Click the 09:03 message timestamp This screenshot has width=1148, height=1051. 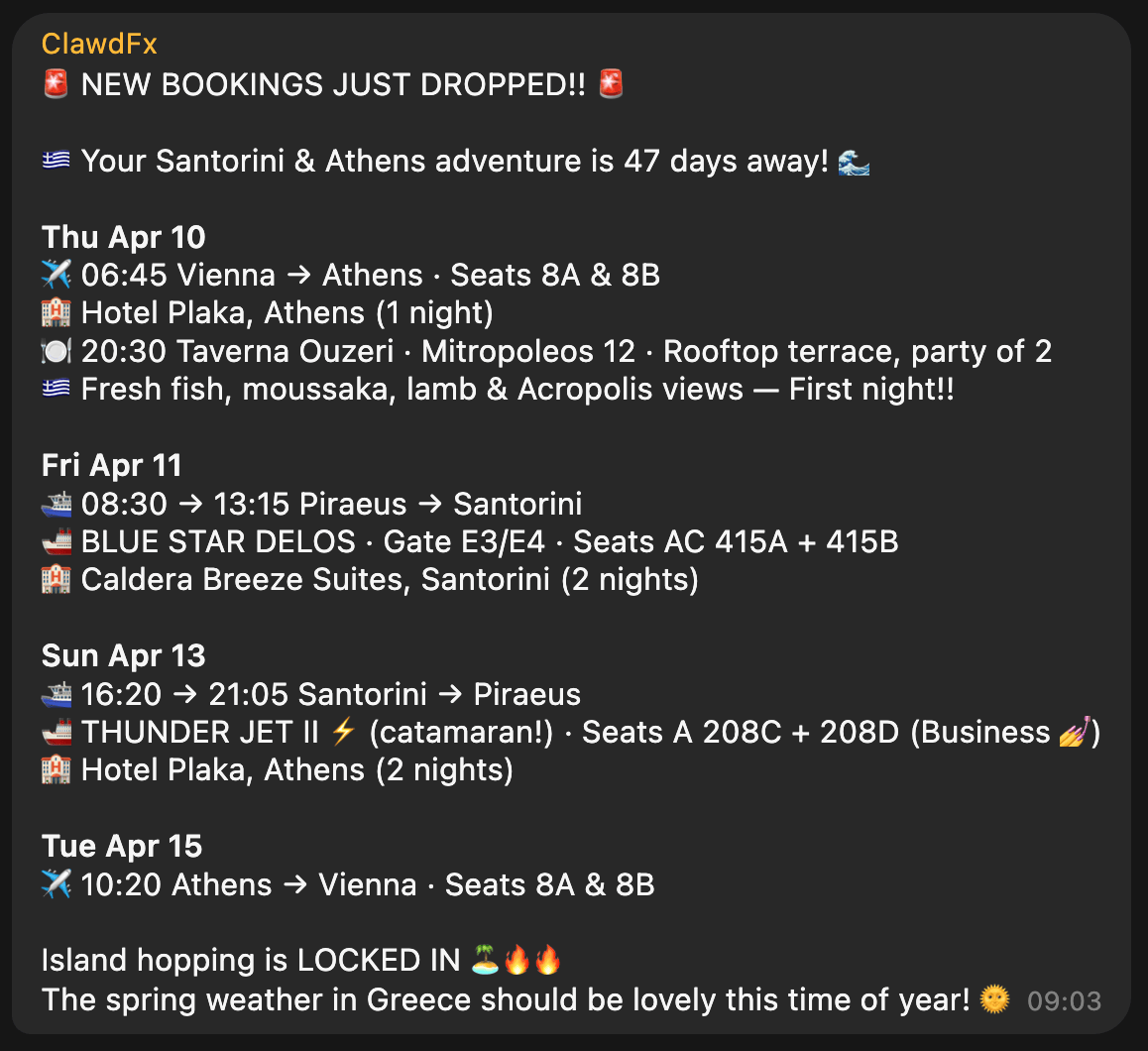[x=1064, y=1001]
